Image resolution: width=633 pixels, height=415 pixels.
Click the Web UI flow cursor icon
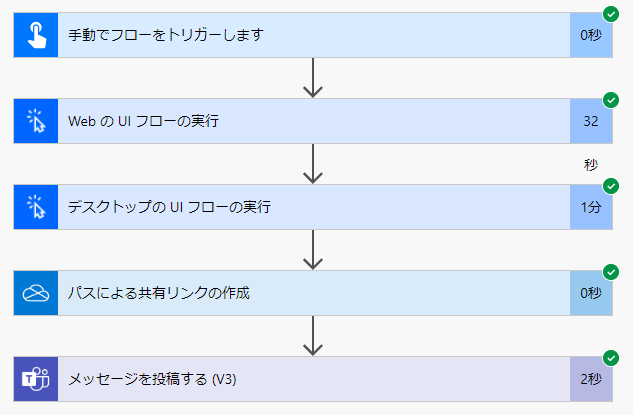36,121
